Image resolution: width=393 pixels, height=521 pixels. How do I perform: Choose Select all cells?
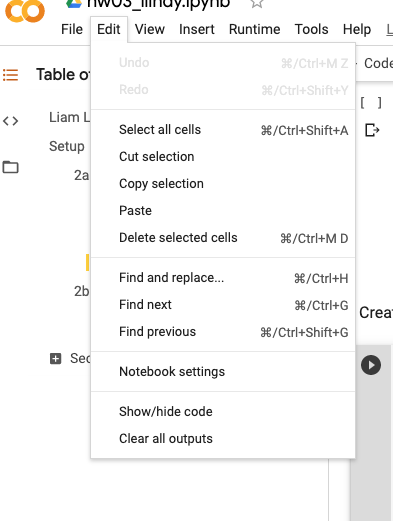(223, 130)
